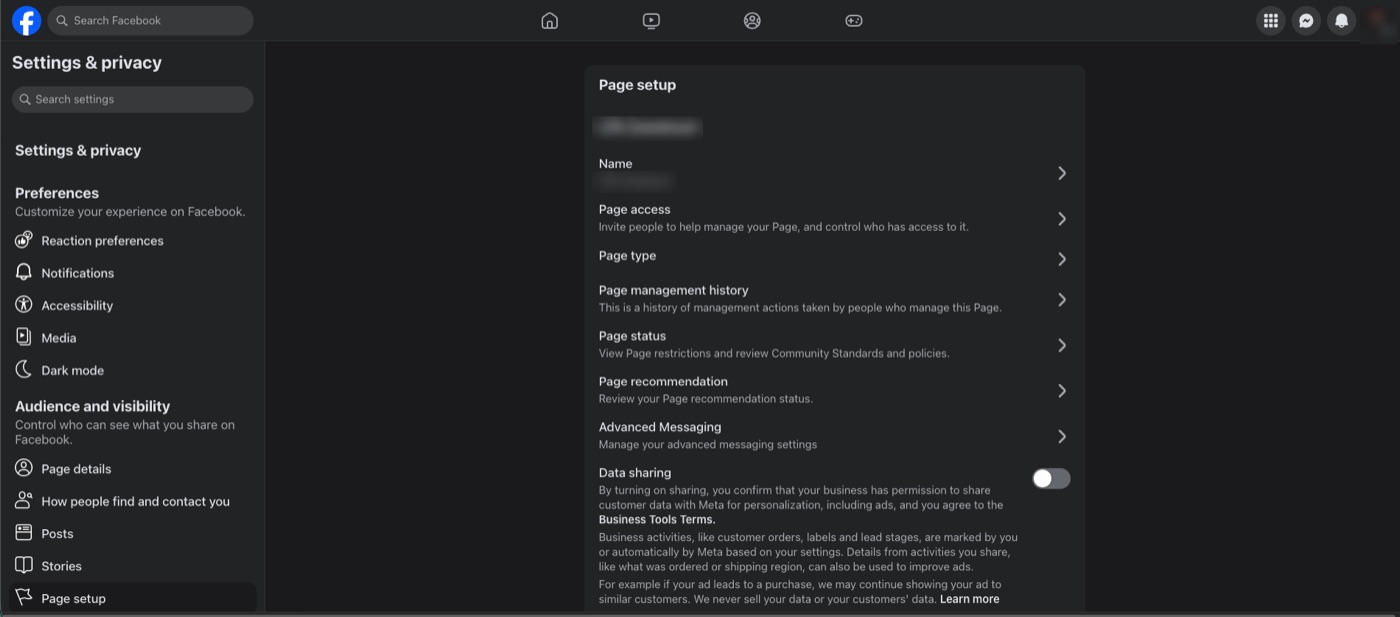Open the Video tab icon
The height and width of the screenshot is (617, 1400).
coord(651,20)
